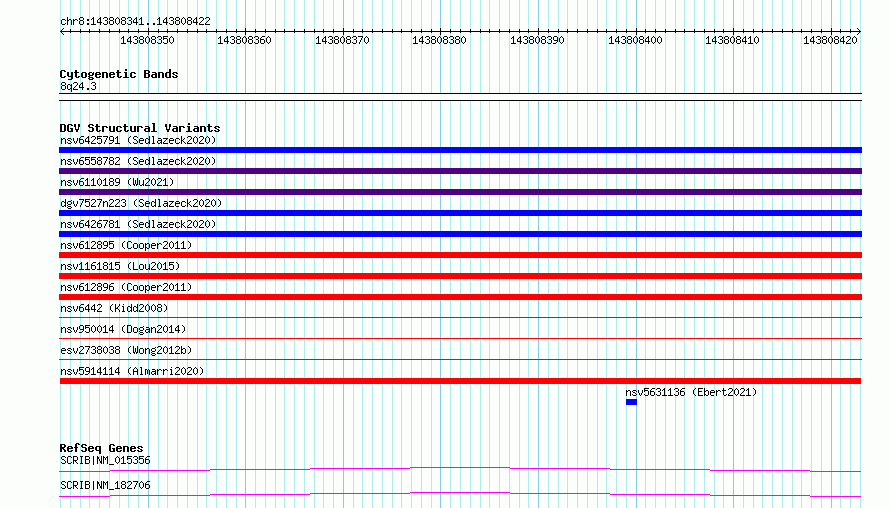Click the small blue nsv5631136 variant block
890x508 pixels.
coord(631,402)
